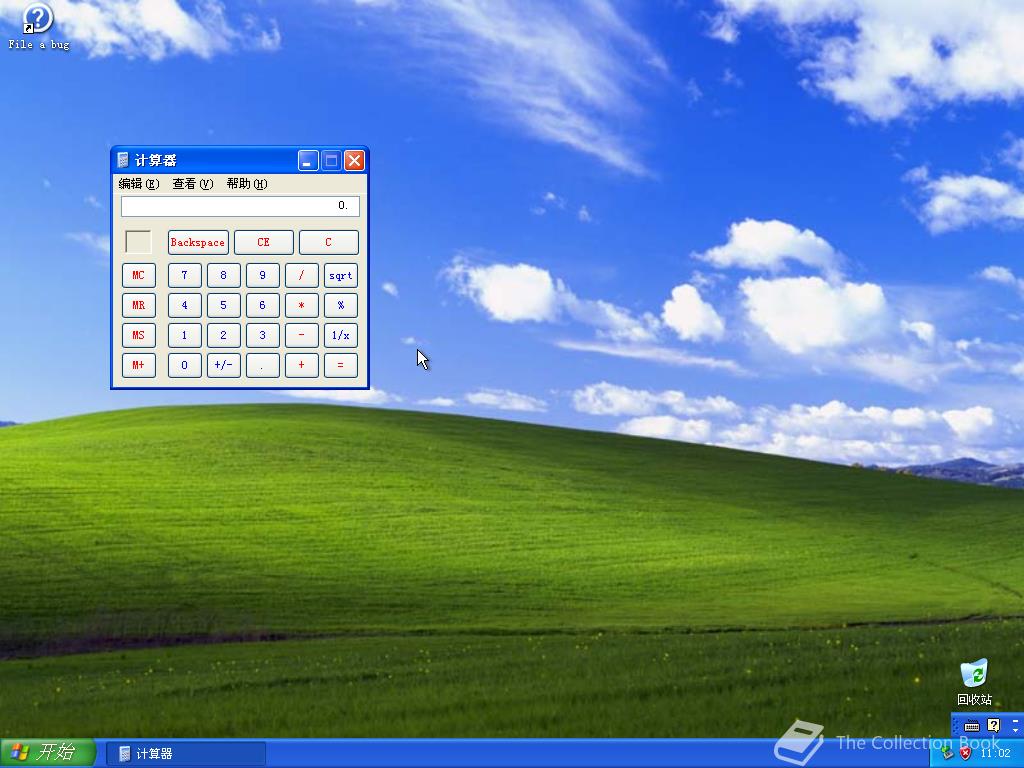Click the empty memory indicator box
This screenshot has width=1024, height=768.
(138, 242)
